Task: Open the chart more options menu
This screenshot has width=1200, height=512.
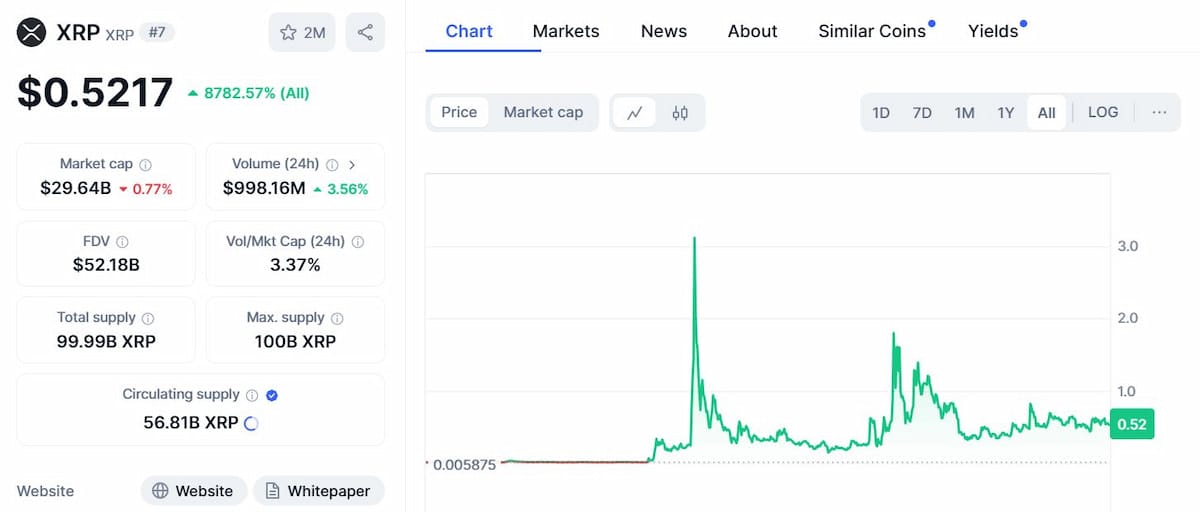Action: 1159,112
